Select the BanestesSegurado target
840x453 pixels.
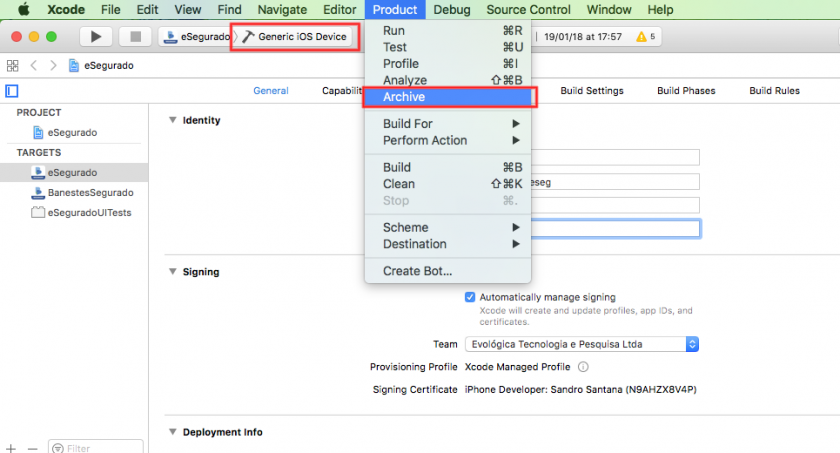pyautogui.click(x=90, y=192)
